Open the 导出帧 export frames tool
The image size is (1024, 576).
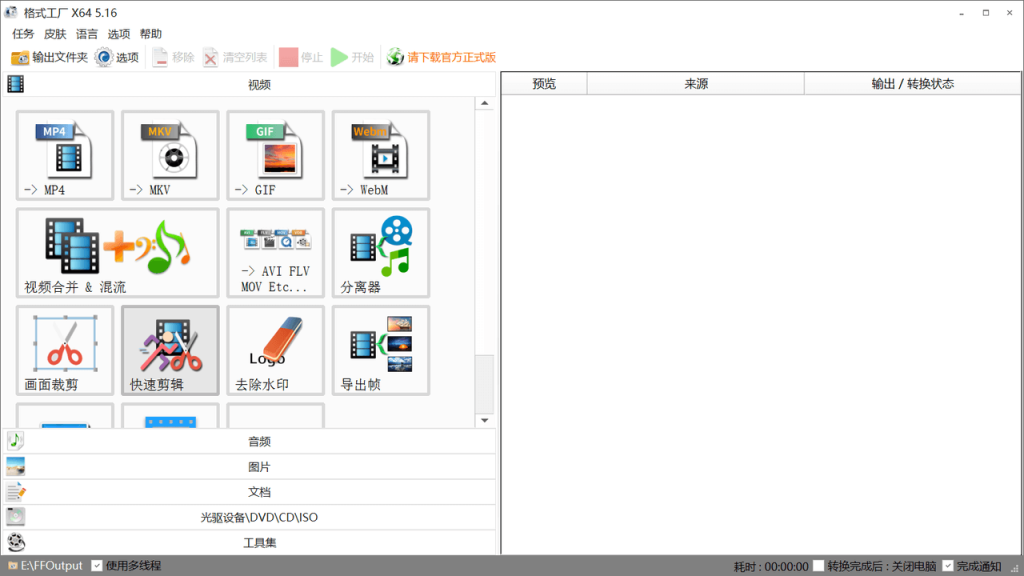coord(381,350)
